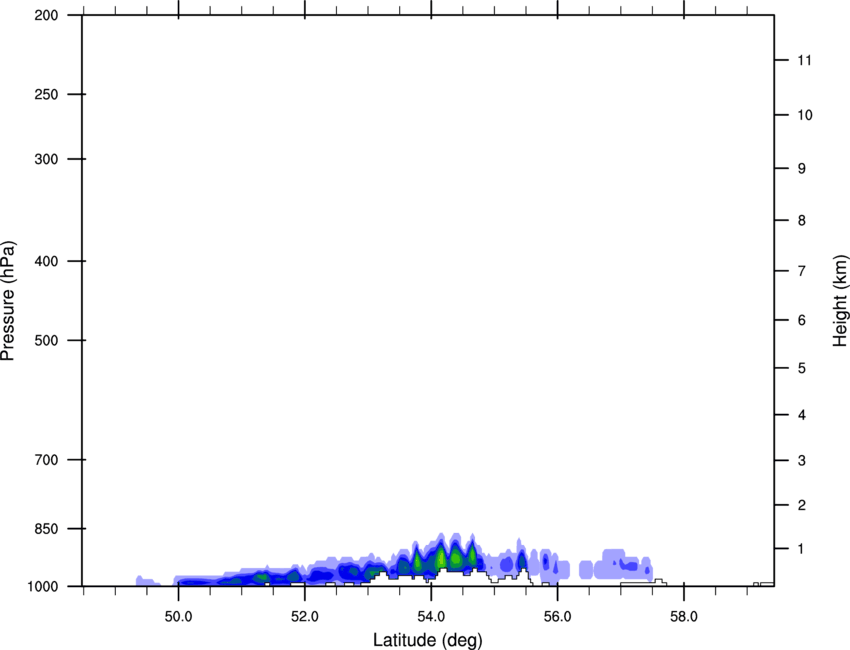Pick the height label 10 km
The width and height of the screenshot is (850, 650).
coord(805,115)
